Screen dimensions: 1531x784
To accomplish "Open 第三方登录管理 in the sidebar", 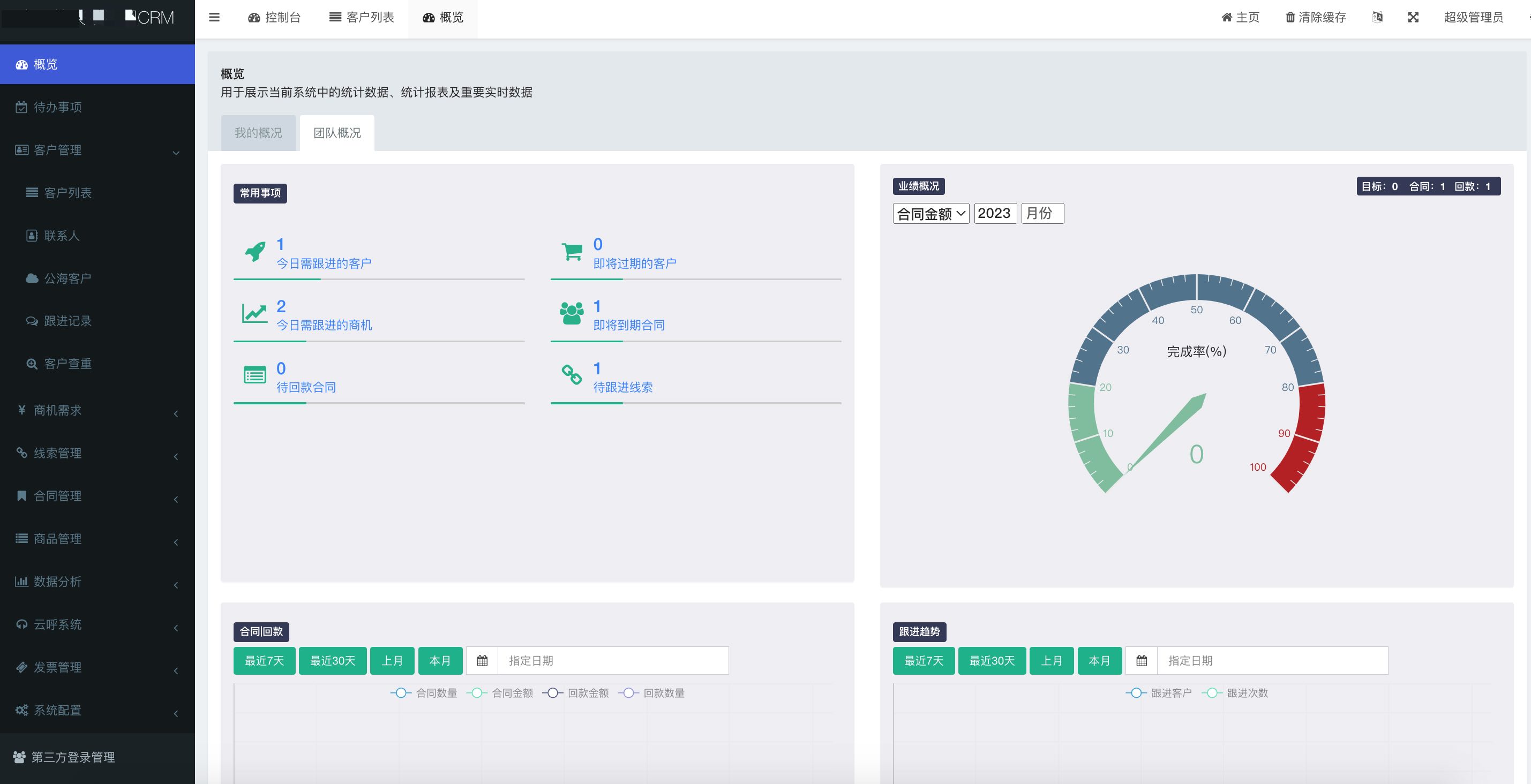I will pyautogui.click(x=97, y=757).
